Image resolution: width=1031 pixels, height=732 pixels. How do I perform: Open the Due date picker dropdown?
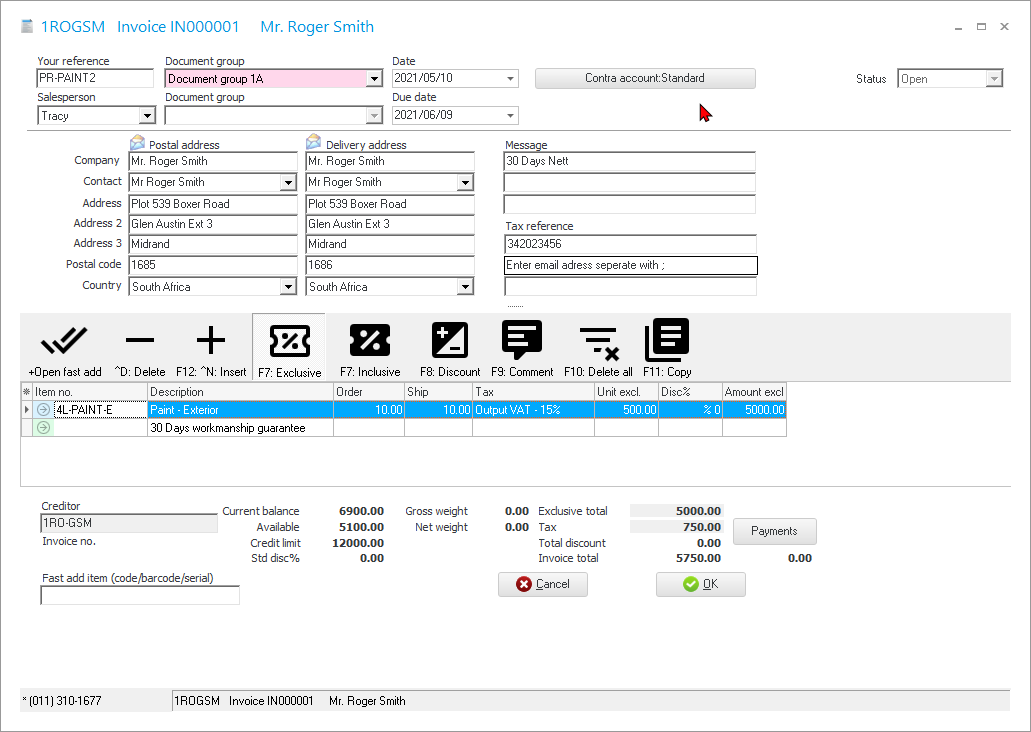[x=510, y=116]
